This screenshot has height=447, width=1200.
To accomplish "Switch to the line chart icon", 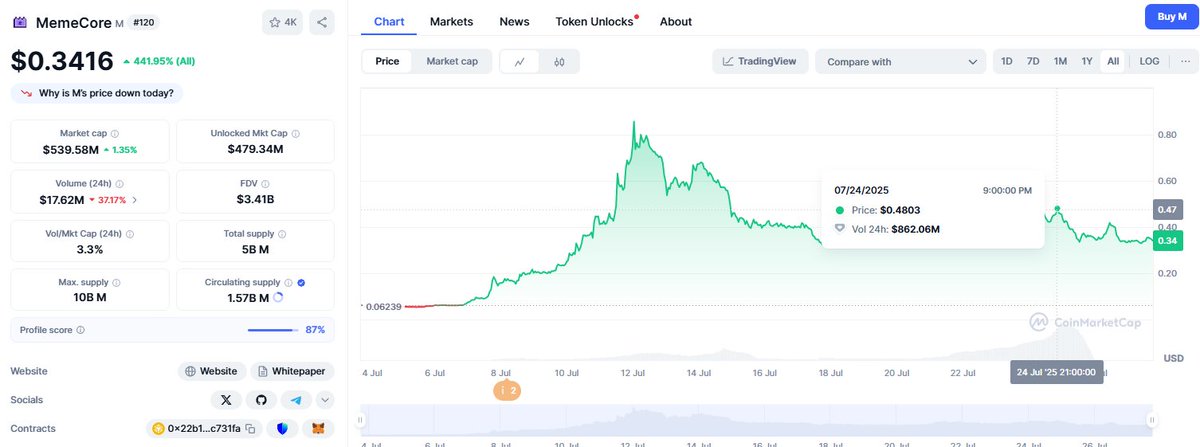I will 520,61.
